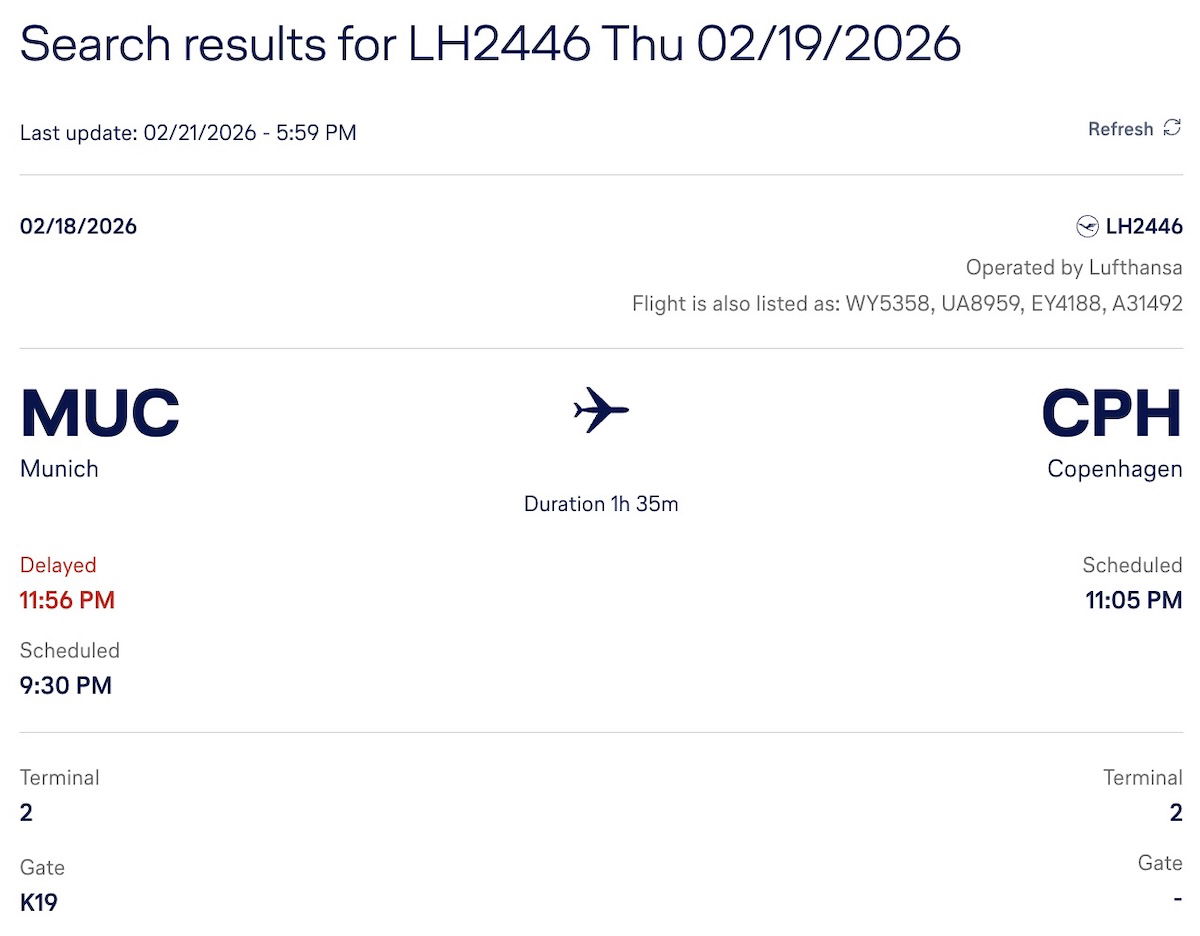Click the scheduled arrival time 11:05 PM
The image size is (1200, 936).
[1134, 600]
